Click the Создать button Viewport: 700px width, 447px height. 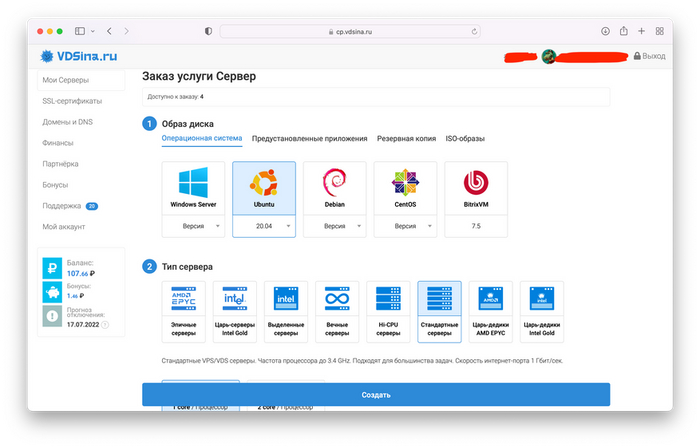376,395
